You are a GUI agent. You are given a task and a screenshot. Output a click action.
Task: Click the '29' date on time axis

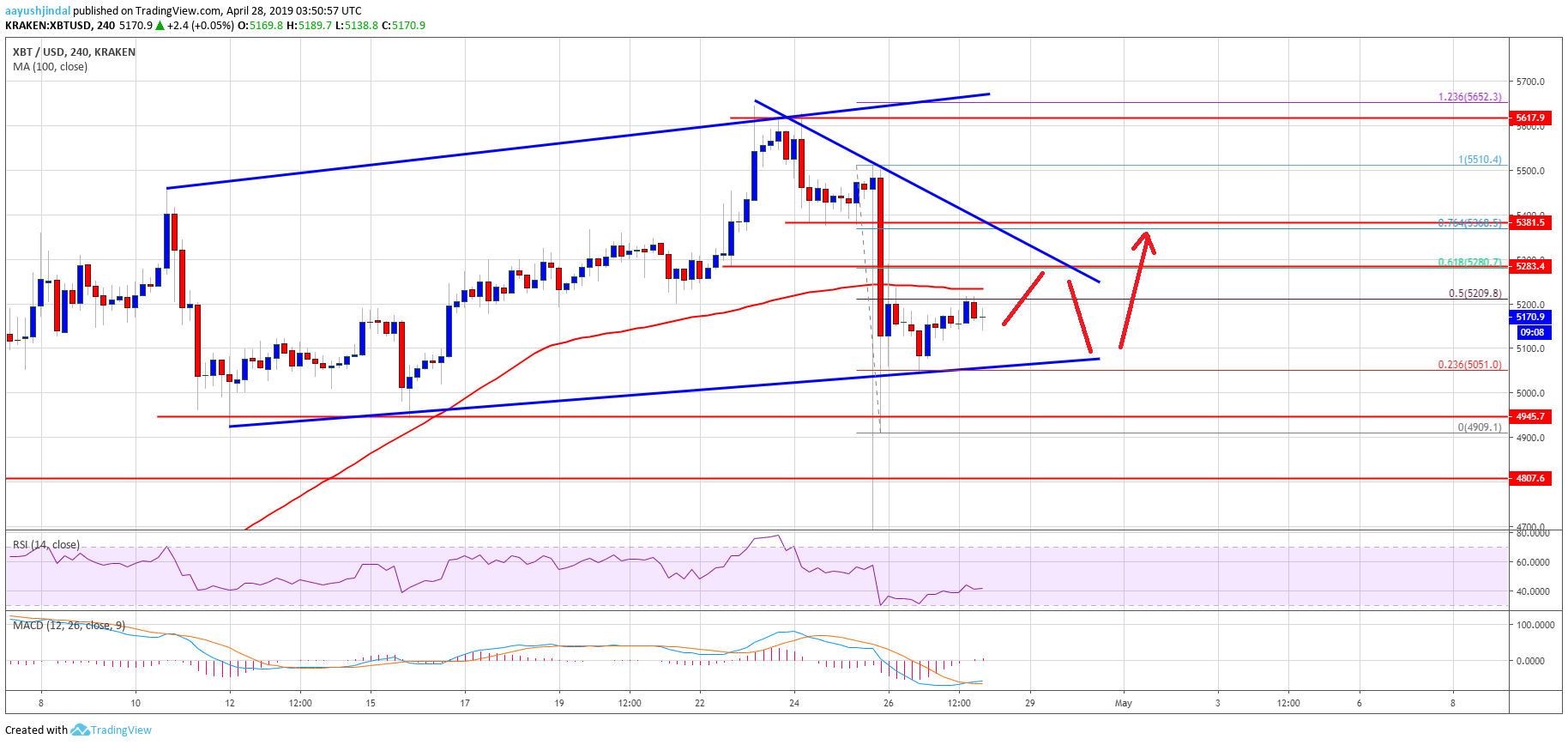coord(1029,704)
